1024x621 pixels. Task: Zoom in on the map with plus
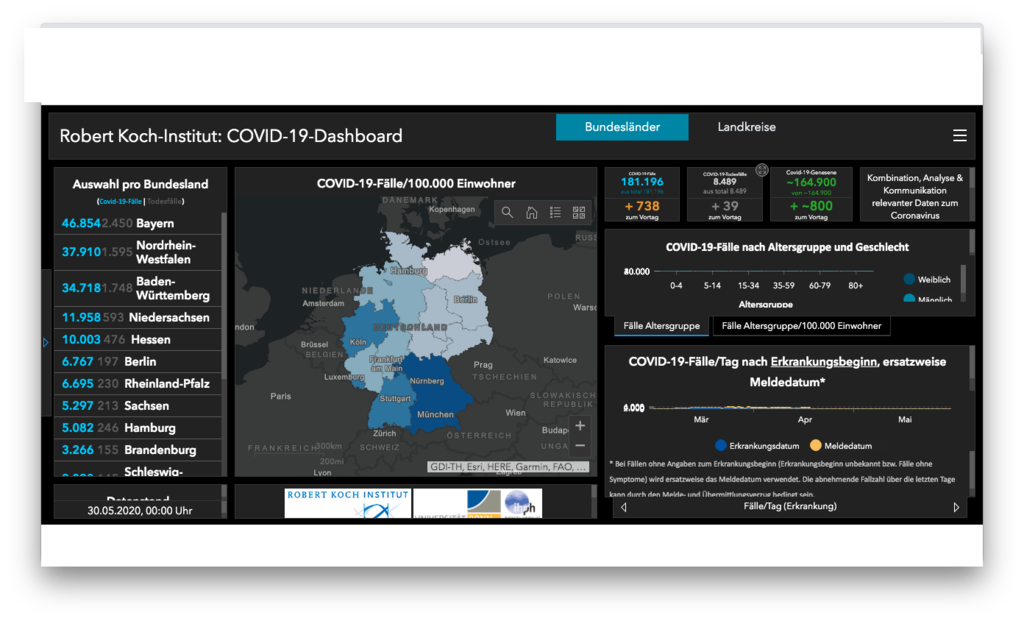tap(580, 426)
